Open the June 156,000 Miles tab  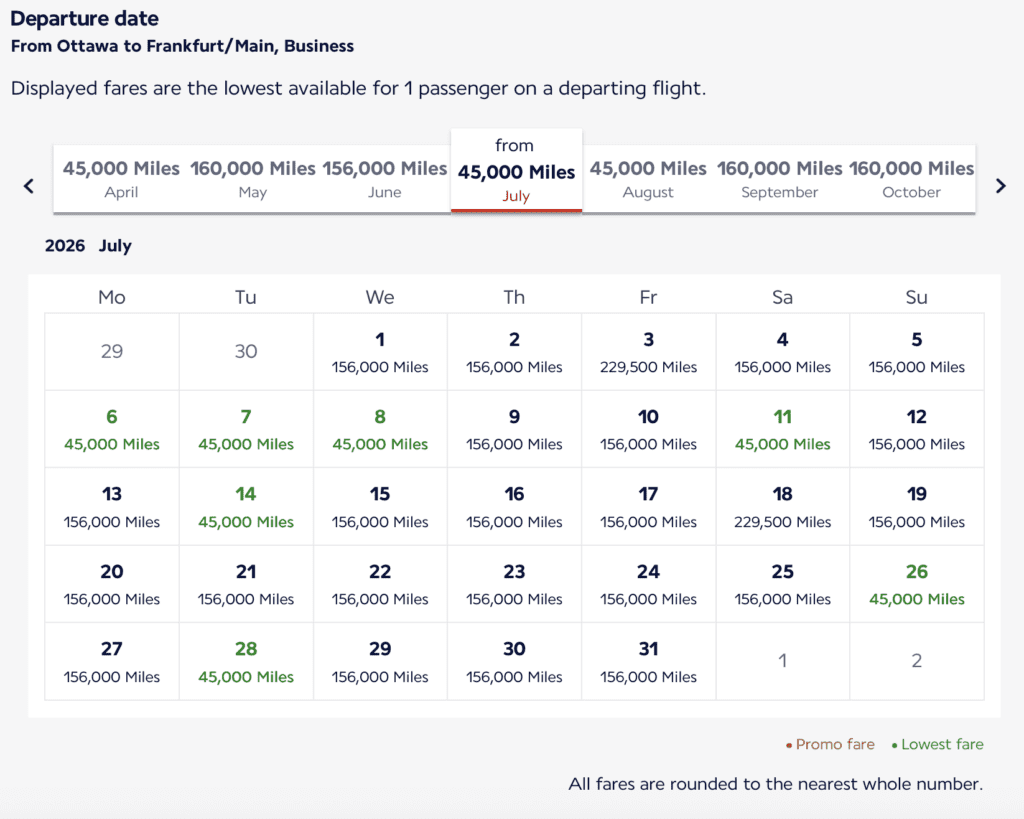coord(385,179)
